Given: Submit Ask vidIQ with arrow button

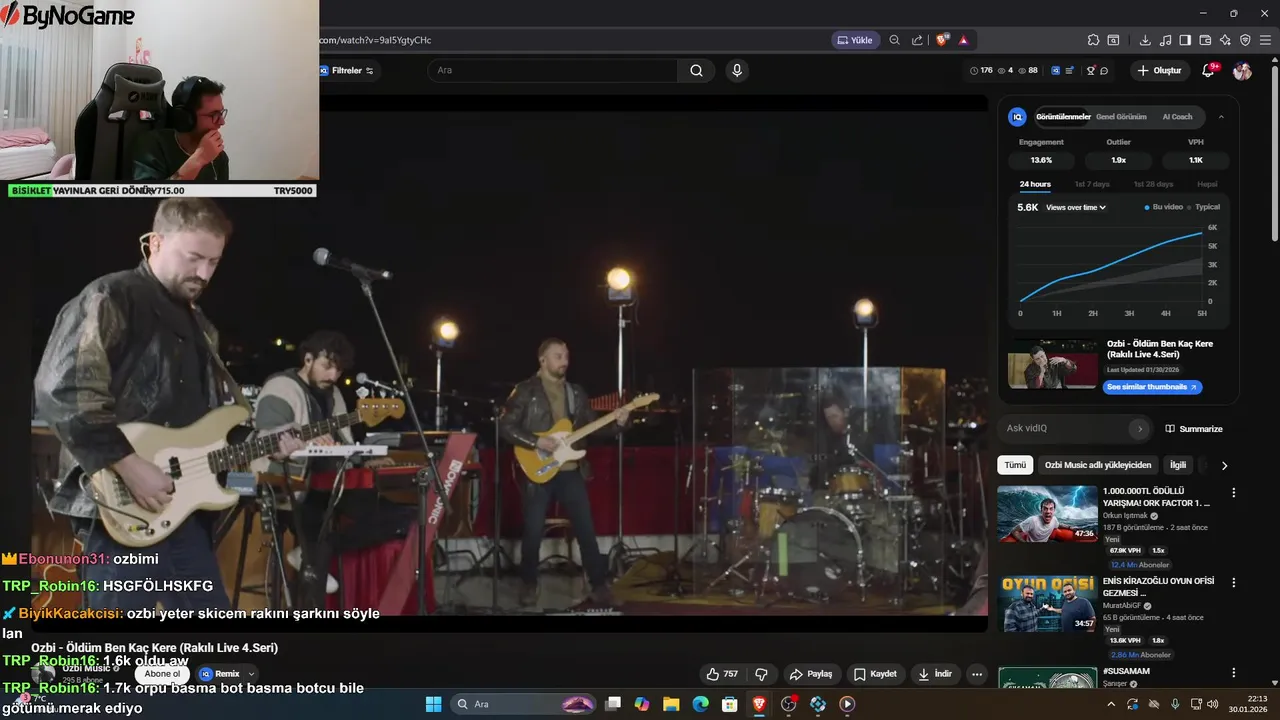Looking at the screenshot, I should point(1139,428).
